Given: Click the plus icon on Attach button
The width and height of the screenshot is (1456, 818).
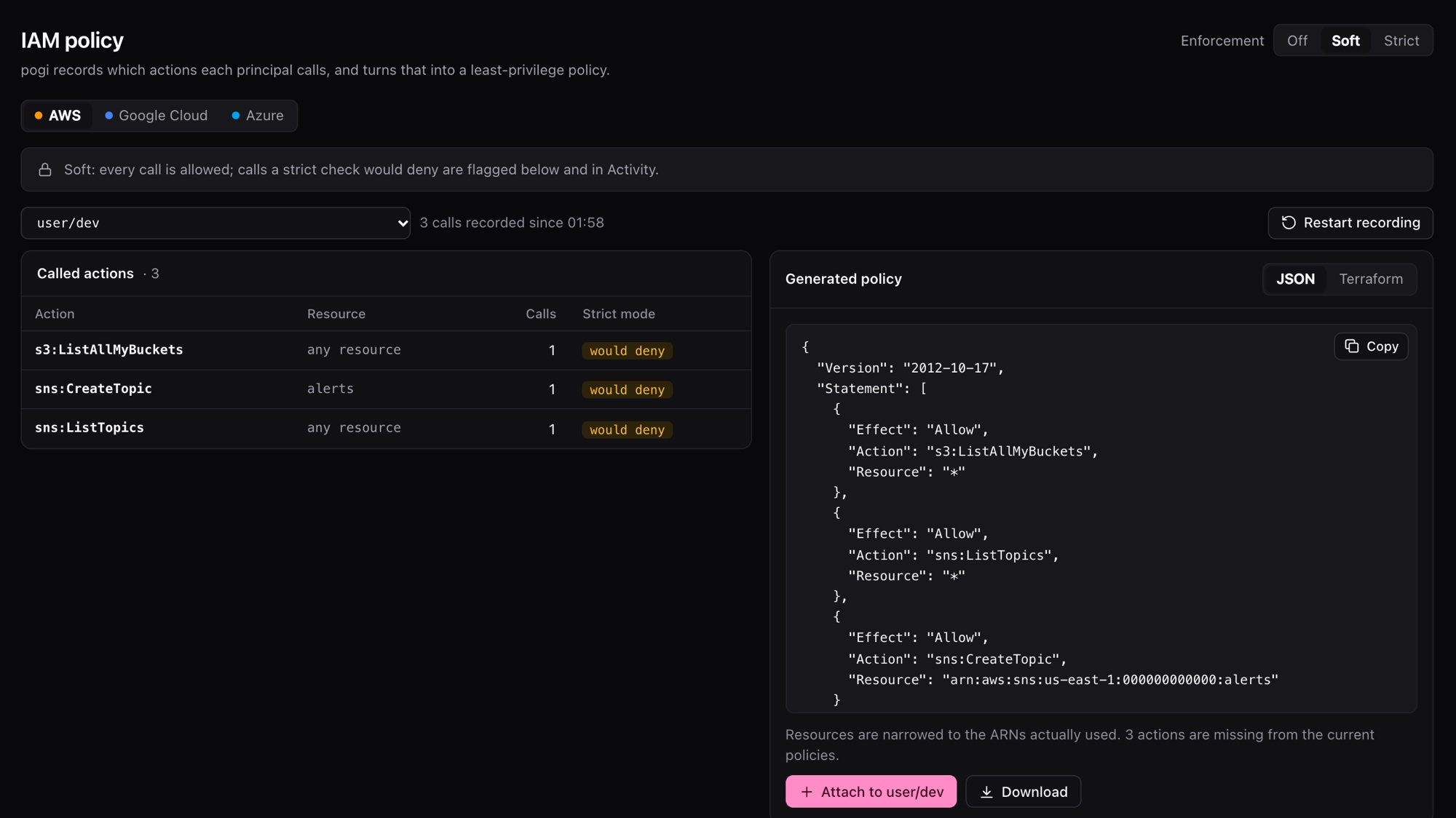Looking at the screenshot, I should [807, 792].
